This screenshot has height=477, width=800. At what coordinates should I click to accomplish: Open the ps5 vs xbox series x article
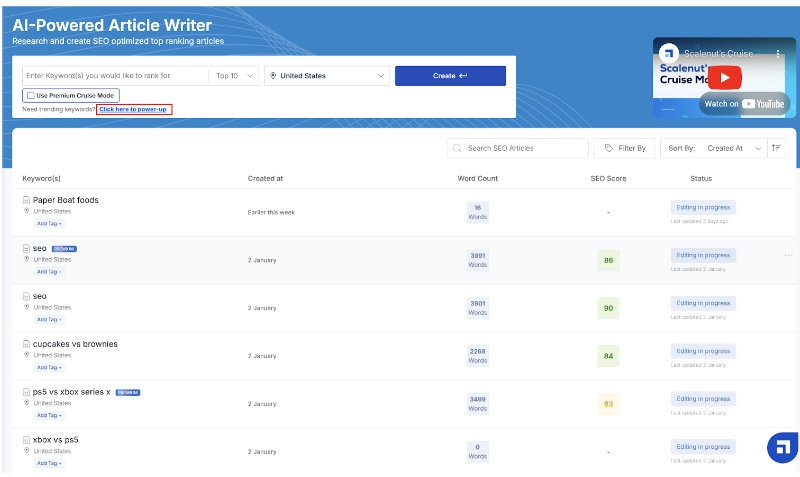point(72,392)
